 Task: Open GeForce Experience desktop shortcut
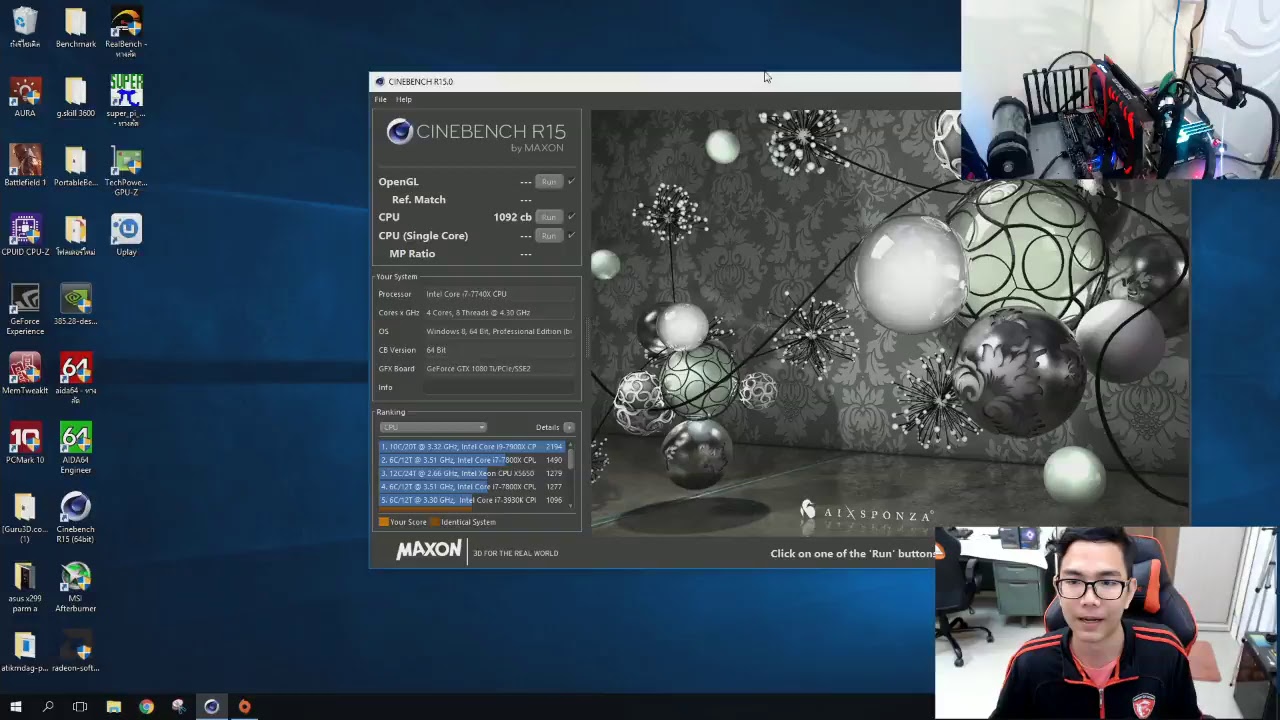(x=25, y=309)
